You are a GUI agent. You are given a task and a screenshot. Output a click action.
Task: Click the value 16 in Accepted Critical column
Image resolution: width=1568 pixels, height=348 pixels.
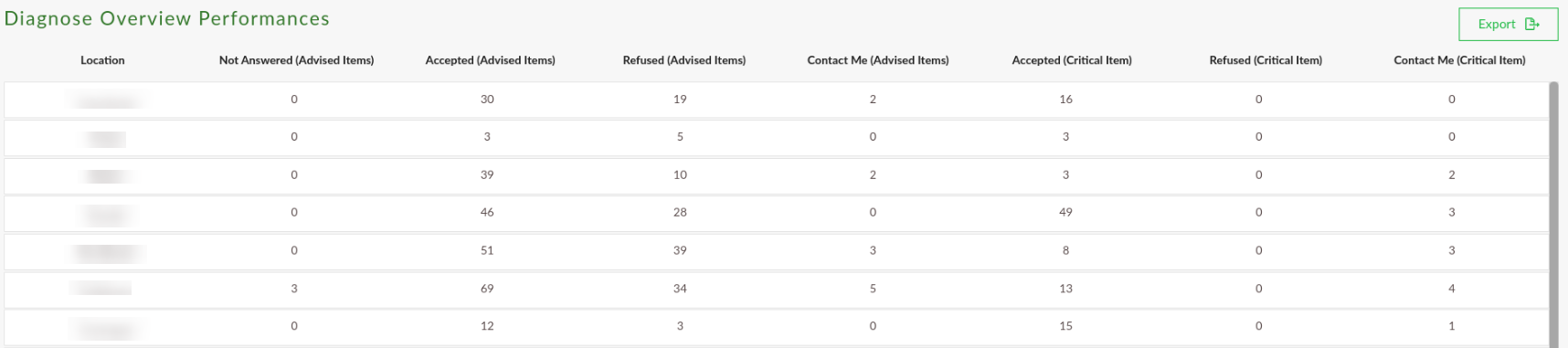coord(1065,100)
